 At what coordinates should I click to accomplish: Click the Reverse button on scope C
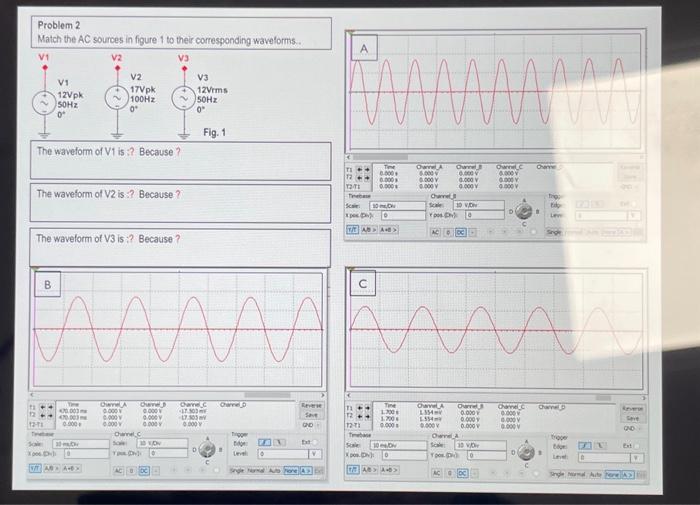click(633, 409)
